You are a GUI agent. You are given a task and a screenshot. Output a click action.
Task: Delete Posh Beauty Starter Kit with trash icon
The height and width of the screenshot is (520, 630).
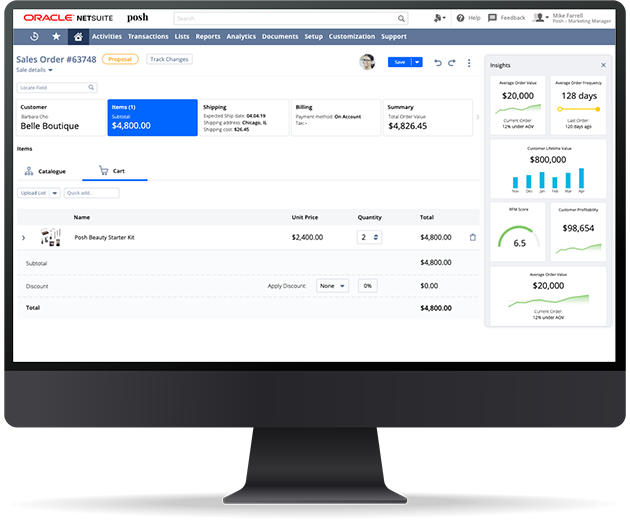[x=472, y=237]
